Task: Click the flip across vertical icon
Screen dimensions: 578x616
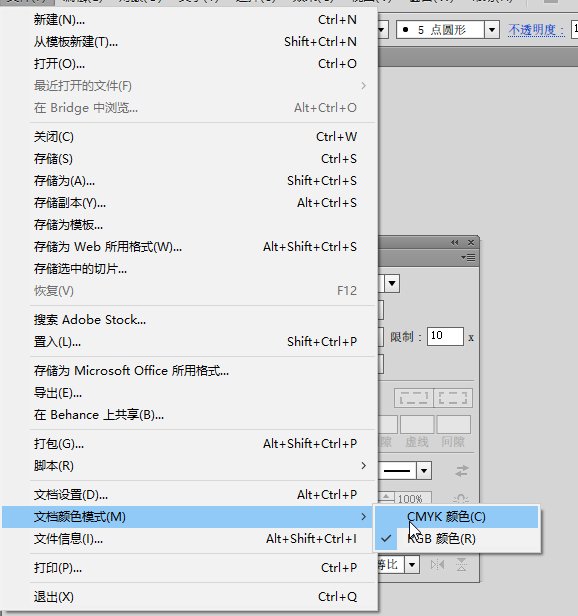Action: [x=461, y=565]
